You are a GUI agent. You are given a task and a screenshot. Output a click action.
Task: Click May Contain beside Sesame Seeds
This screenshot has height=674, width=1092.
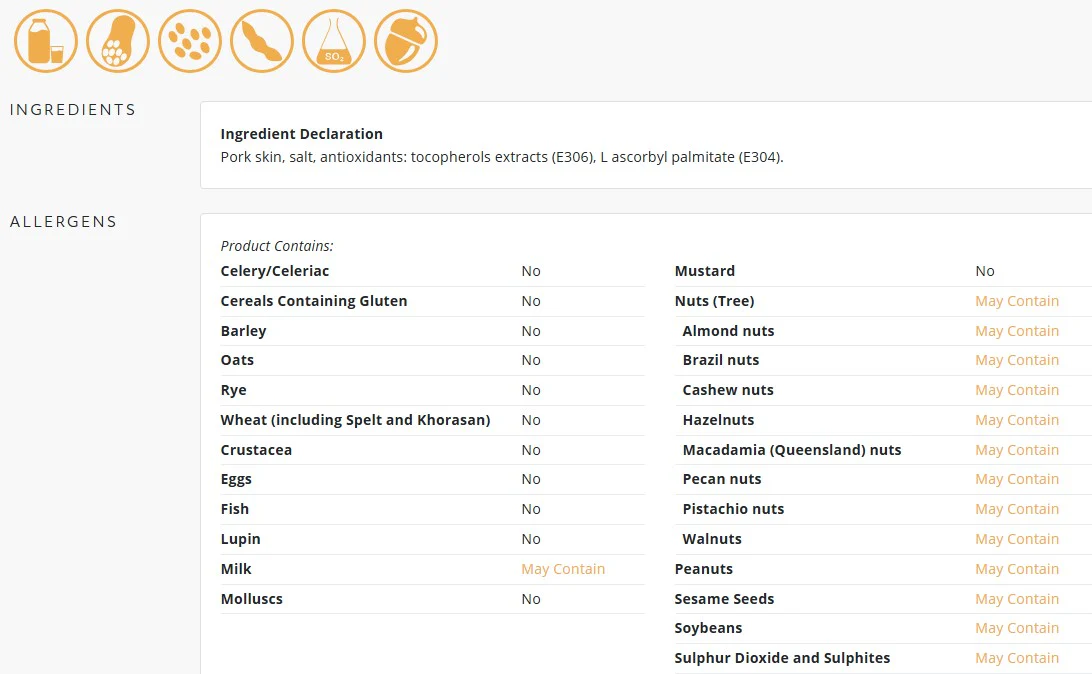1017,599
